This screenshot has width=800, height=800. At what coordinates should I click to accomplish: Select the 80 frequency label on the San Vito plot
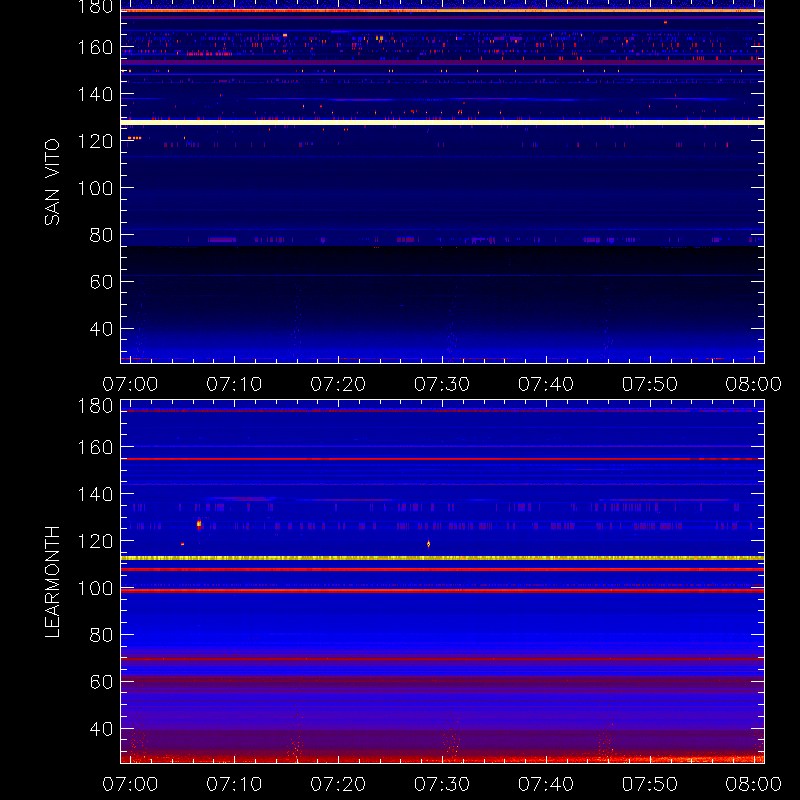point(101,235)
